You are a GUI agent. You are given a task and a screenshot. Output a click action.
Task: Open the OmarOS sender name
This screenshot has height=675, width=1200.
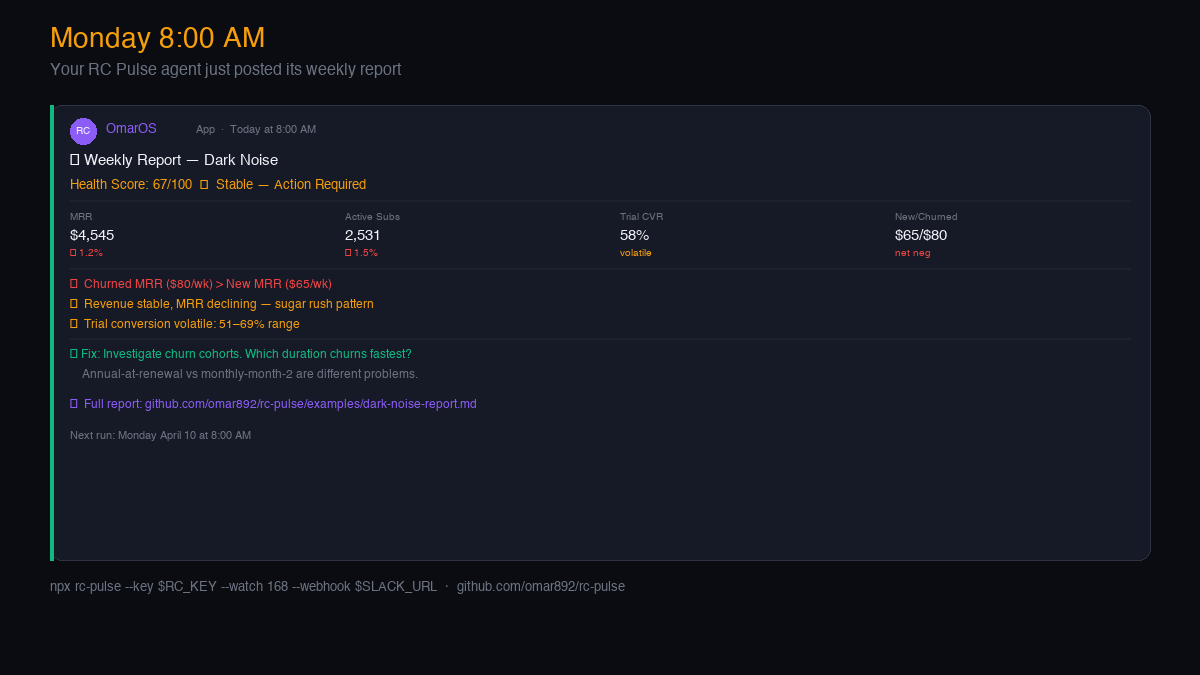click(131, 129)
